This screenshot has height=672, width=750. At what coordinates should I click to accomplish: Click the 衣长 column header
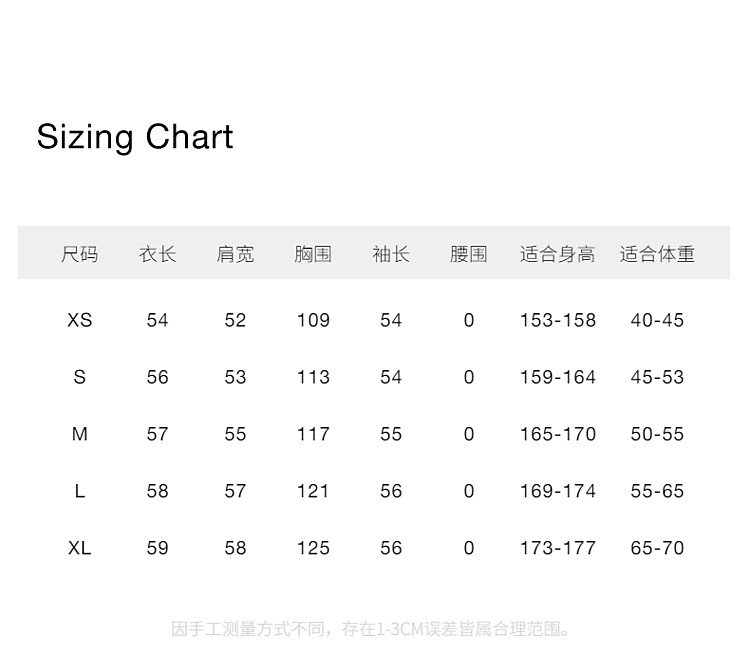157,254
